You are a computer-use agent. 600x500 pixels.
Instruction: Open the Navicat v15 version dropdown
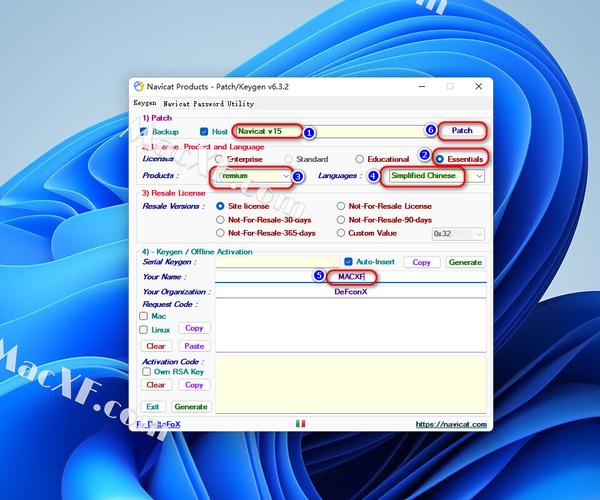coord(333,131)
